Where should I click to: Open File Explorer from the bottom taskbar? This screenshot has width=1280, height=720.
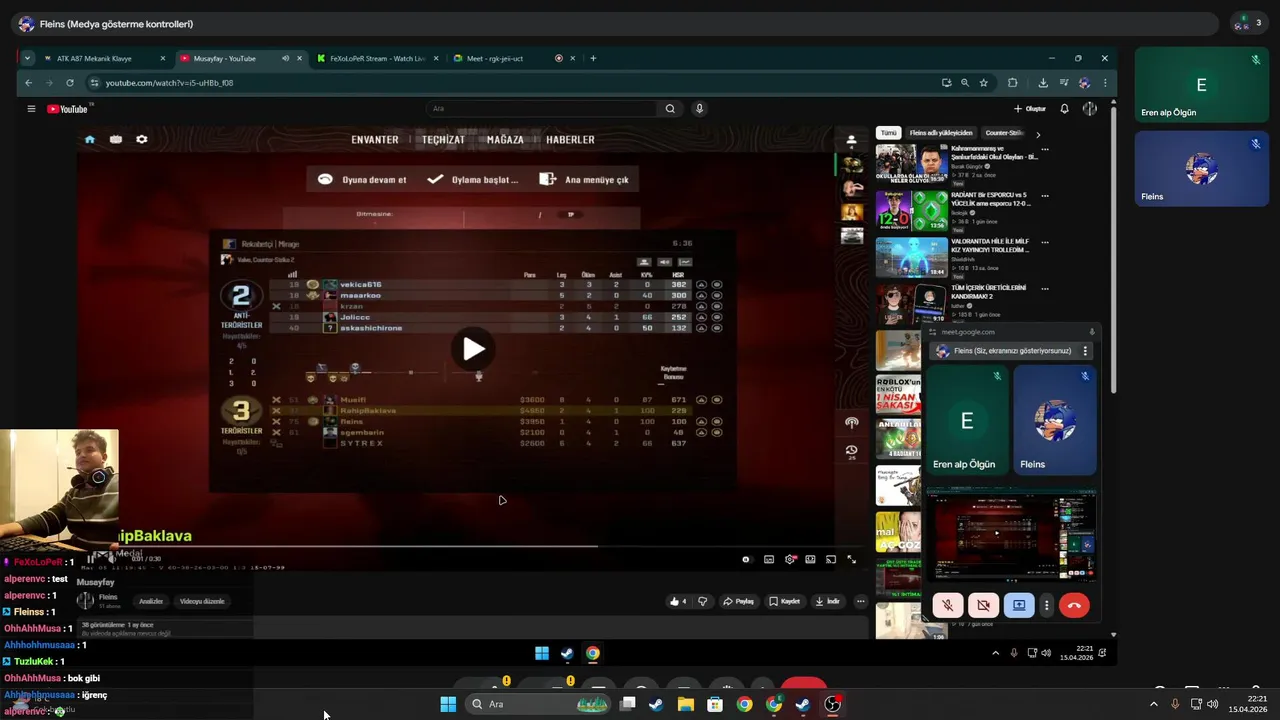coord(686,704)
